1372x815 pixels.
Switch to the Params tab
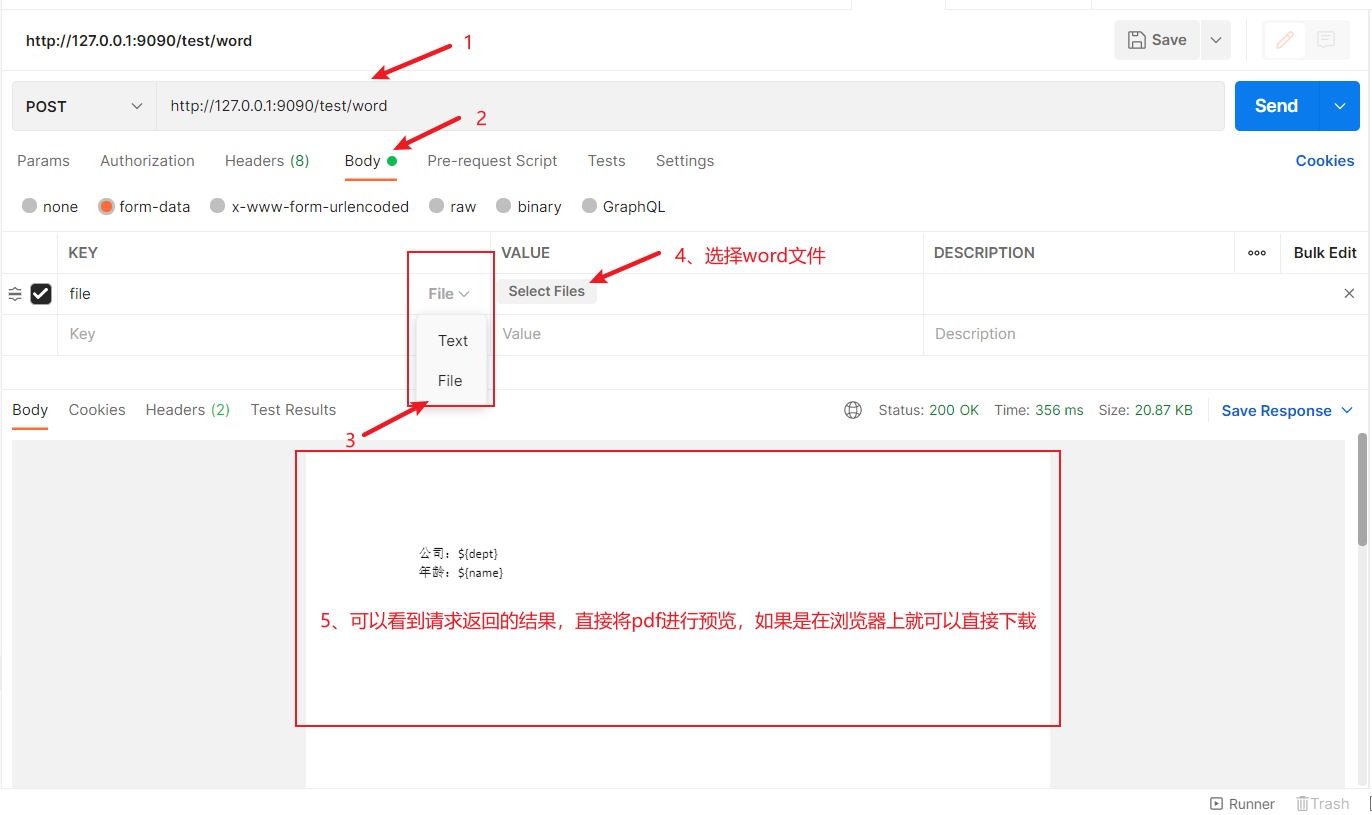tap(43, 161)
